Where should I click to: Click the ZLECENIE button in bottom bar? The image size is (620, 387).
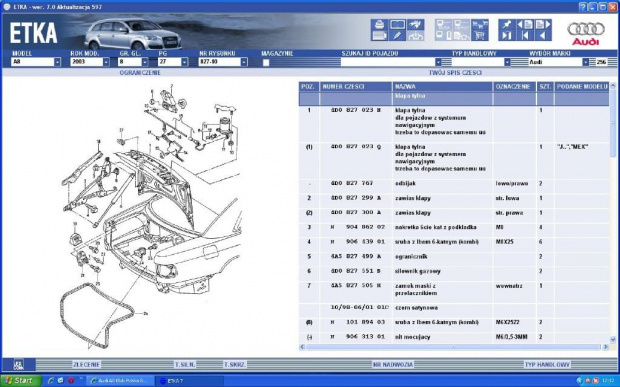pyautogui.click(x=86, y=364)
